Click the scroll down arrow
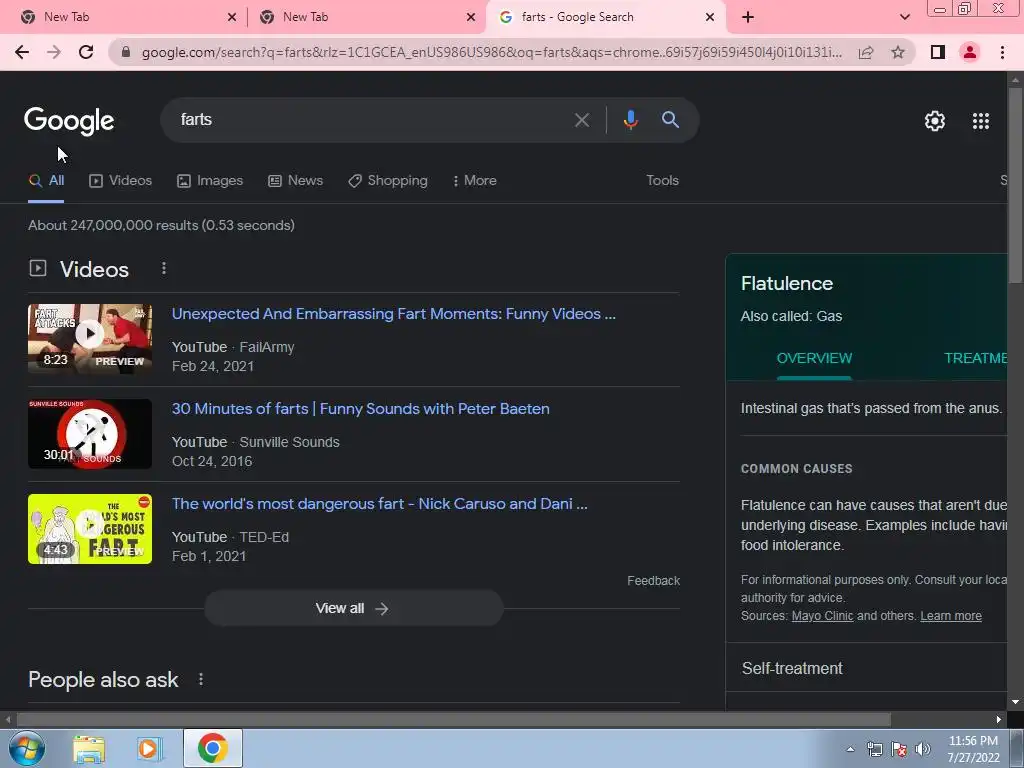The height and width of the screenshot is (768, 1024). (x=1016, y=703)
